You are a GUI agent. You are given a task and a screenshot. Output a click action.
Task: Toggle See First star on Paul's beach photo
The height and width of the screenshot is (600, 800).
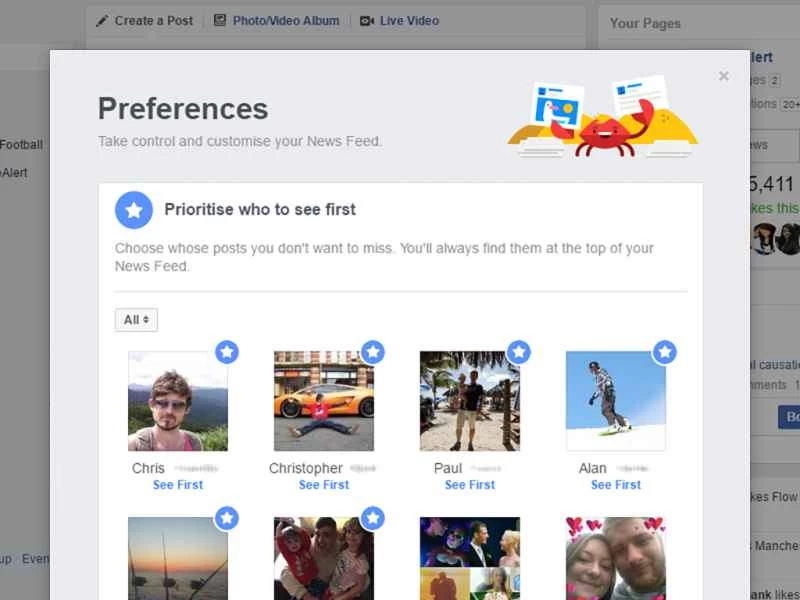click(x=519, y=352)
